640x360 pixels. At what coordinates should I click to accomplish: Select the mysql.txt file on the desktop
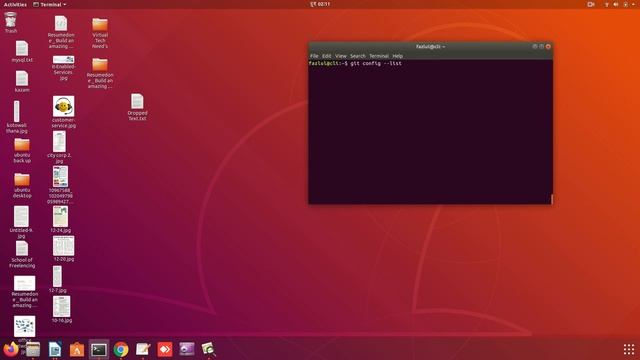pyautogui.click(x=22, y=51)
